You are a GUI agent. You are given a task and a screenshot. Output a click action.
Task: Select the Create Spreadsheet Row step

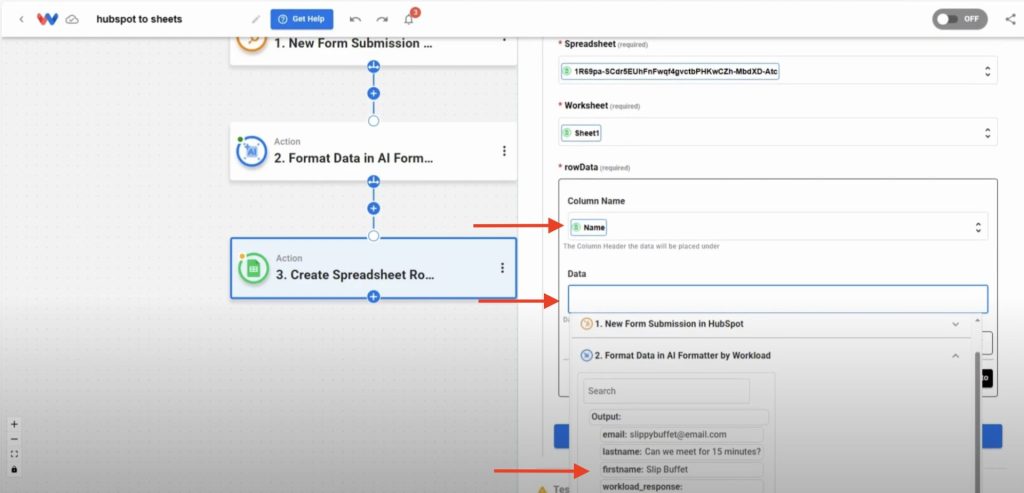pos(373,268)
